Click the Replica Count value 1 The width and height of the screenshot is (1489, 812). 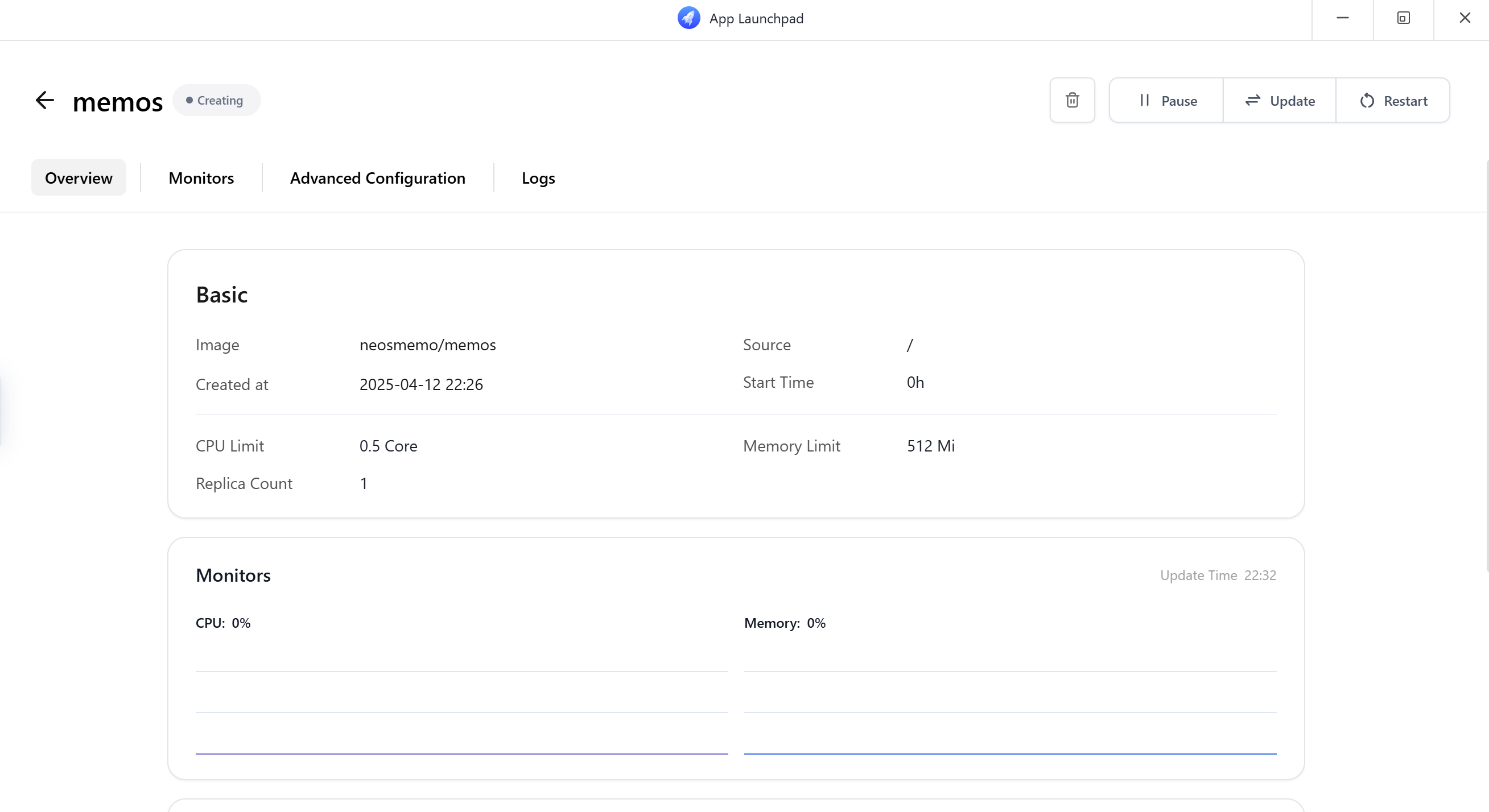coord(364,483)
